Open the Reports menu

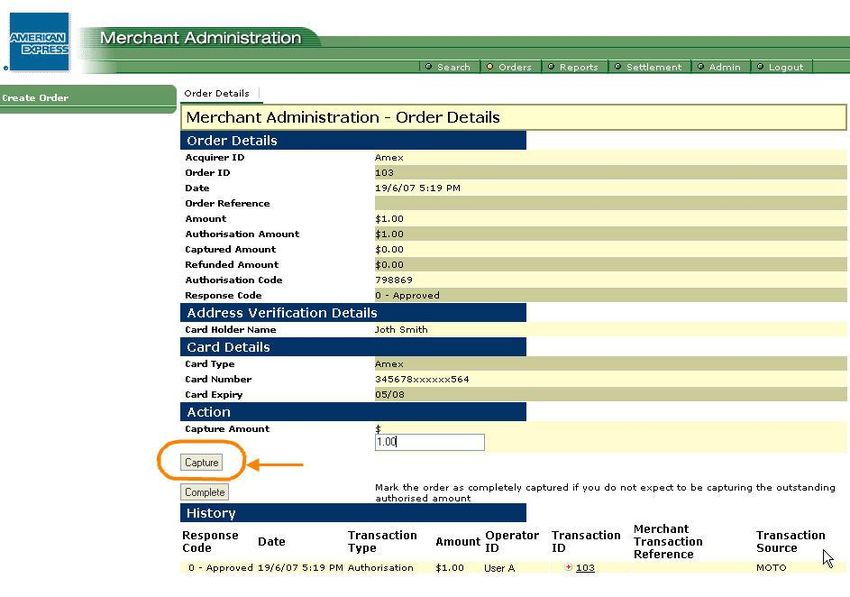574,67
